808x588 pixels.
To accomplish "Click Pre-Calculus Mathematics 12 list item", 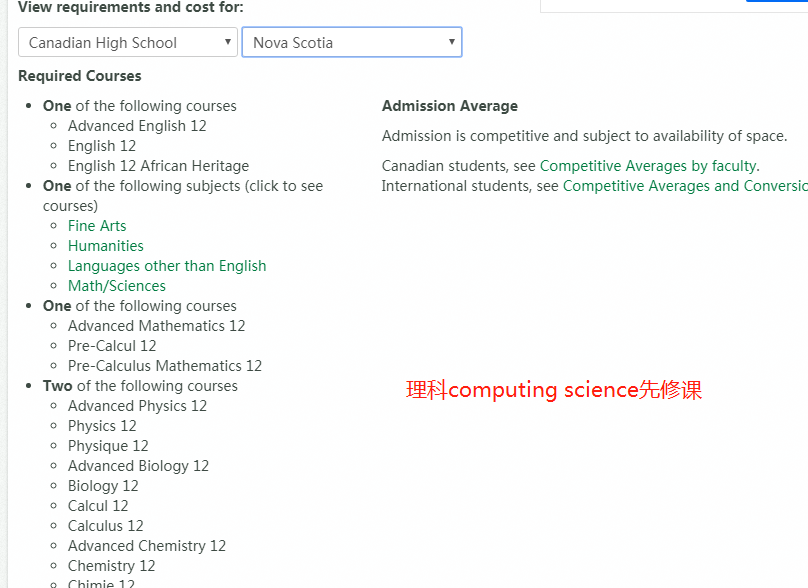I will point(165,366).
